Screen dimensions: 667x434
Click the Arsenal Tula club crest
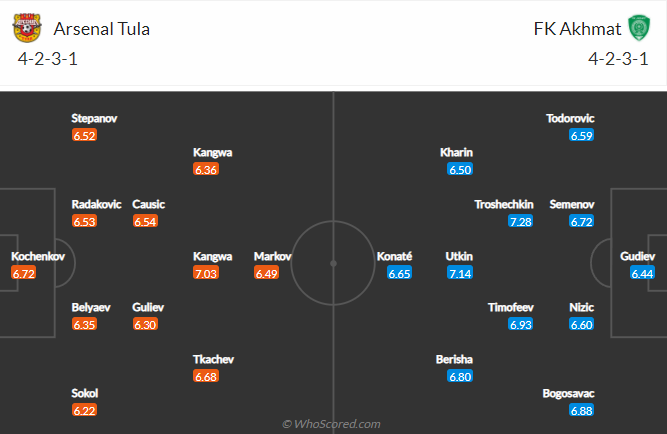point(28,29)
